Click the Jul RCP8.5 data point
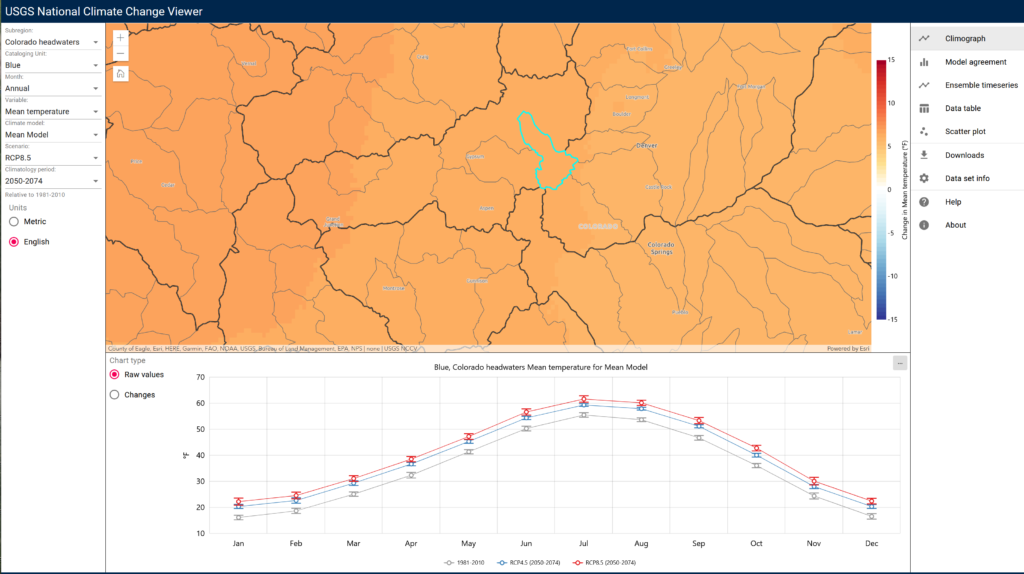Image resolution: width=1024 pixels, height=574 pixels. 584,399
